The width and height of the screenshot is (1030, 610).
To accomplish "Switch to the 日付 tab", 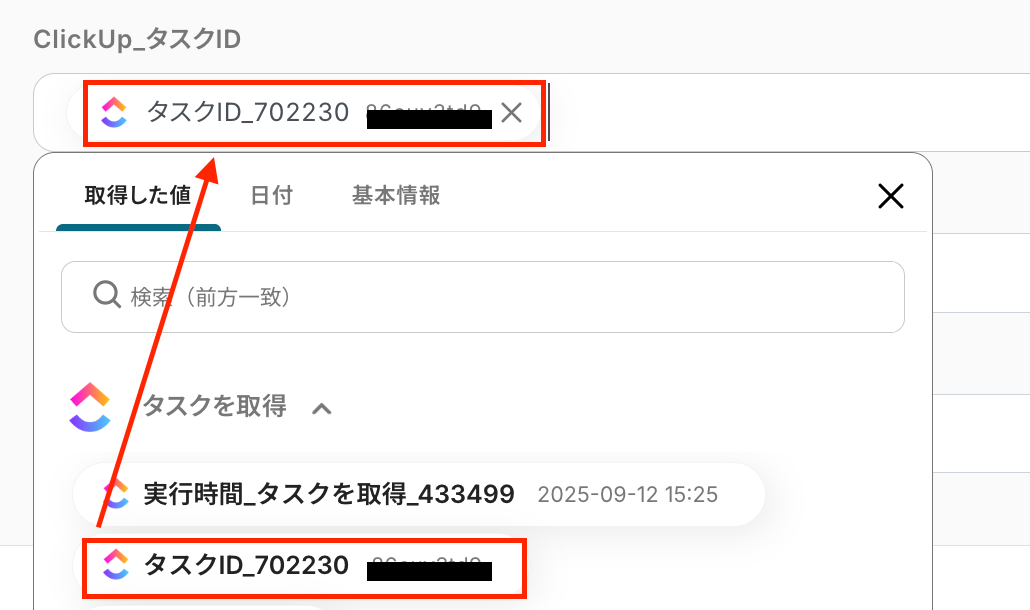I will (271, 196).
